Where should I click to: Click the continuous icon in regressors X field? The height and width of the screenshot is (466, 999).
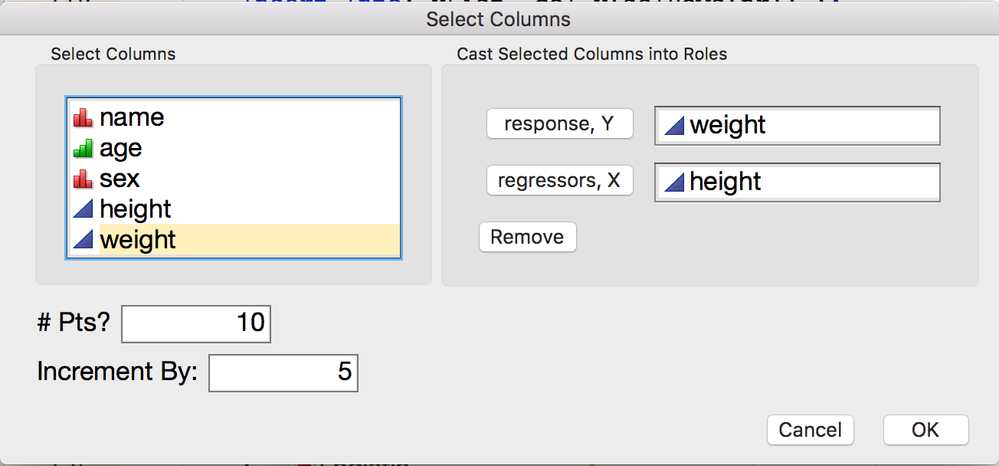[x=674, y=182]
